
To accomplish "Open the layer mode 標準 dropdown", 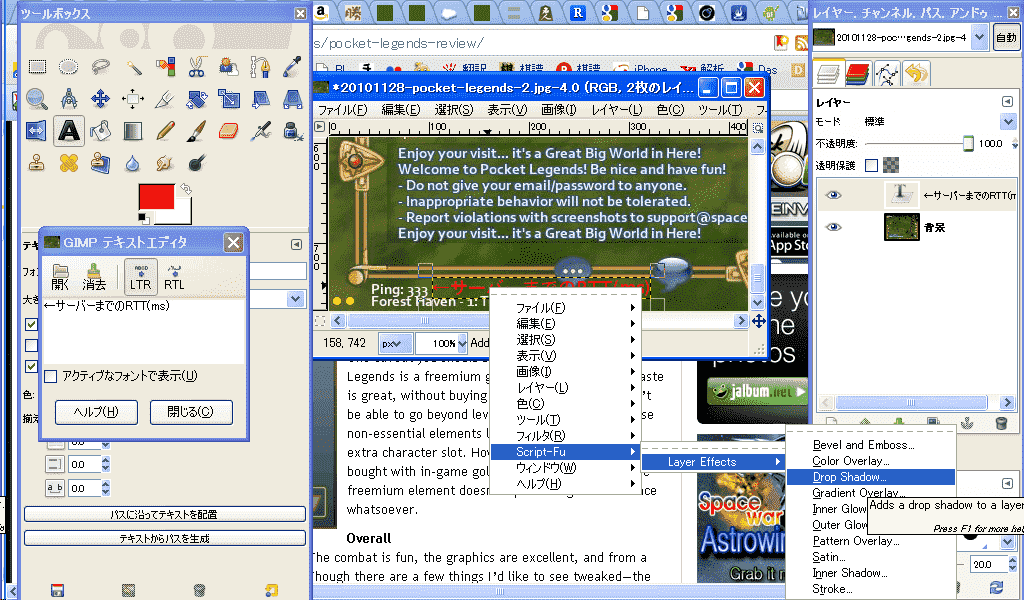I will tap(1008, 121).
